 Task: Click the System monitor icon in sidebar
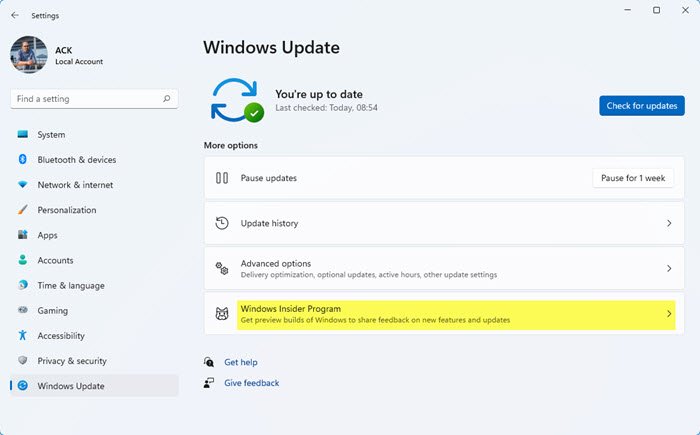tap(22, 134)
